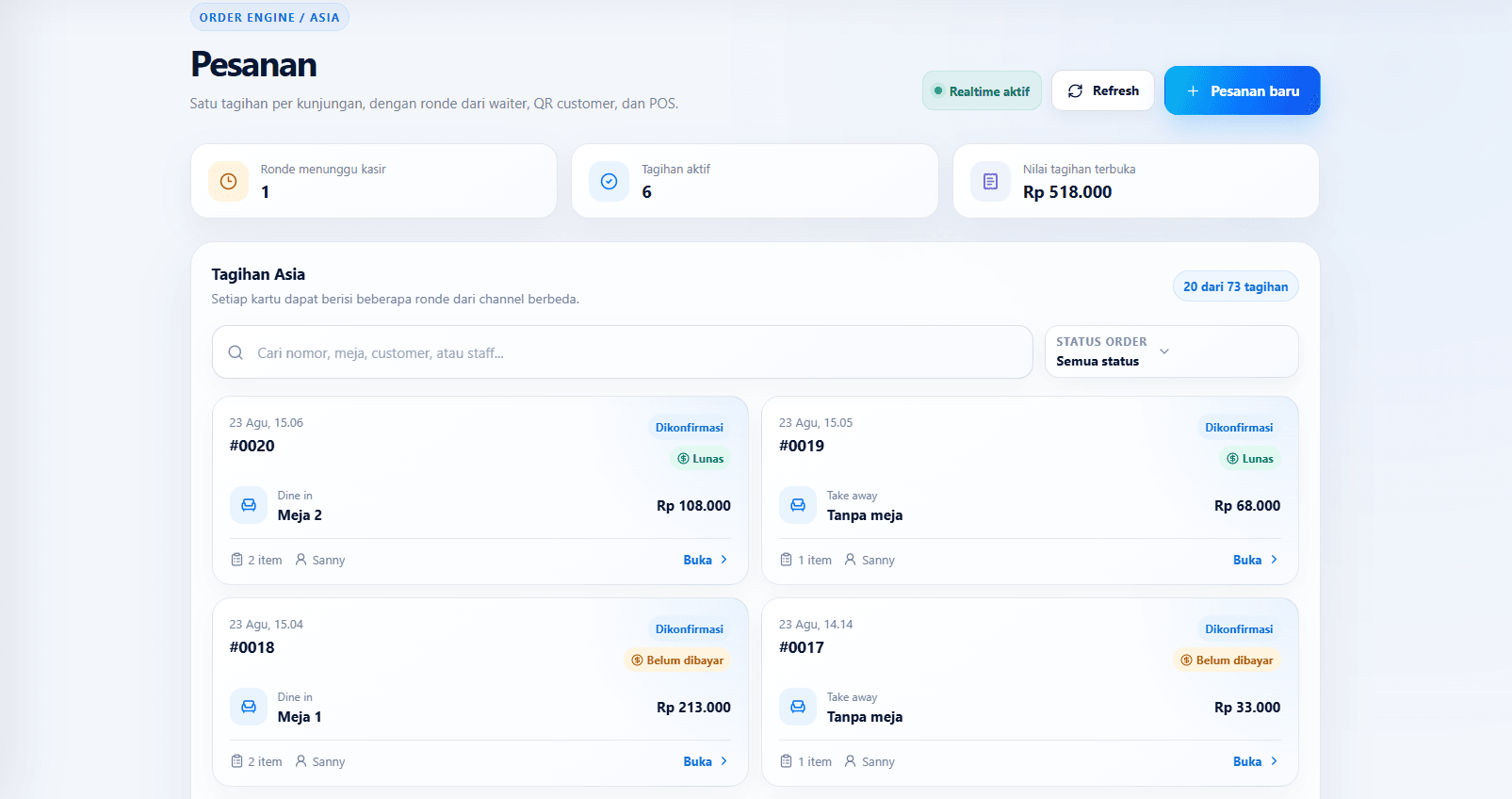The width and height of the screenshot is (1512, 799).
Task: Click the Dikonfirmasi badge on order #0020
Action: (690, 428)
